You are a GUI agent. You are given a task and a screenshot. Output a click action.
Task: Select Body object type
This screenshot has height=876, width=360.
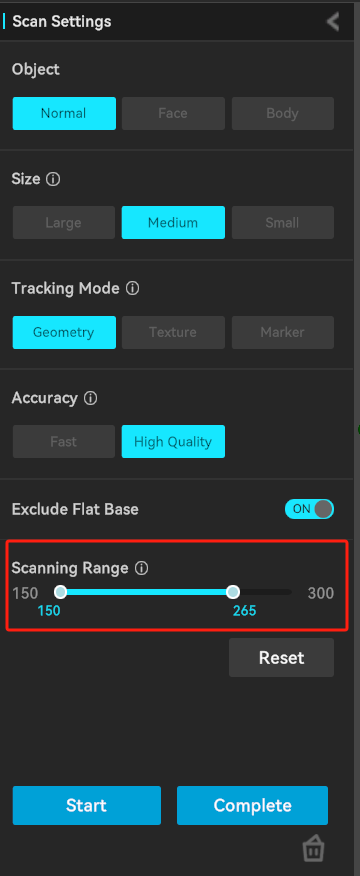283,113
